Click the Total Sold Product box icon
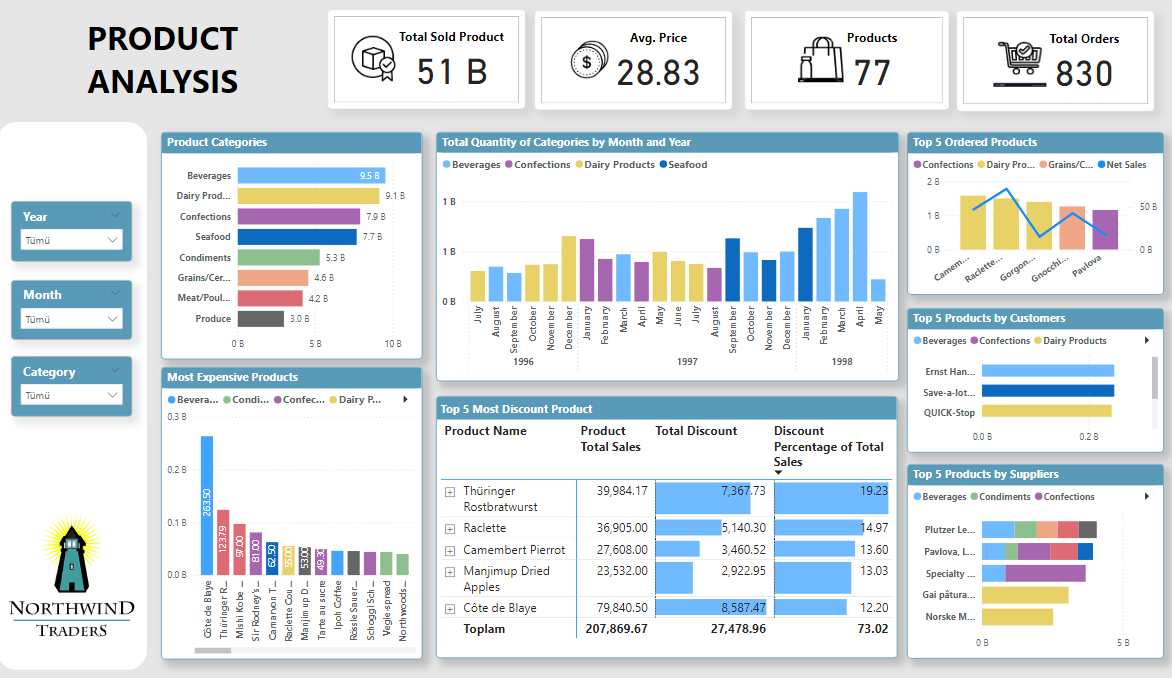Image resolution: width=1172 pixels, height=678 pixels. (373, 58)
